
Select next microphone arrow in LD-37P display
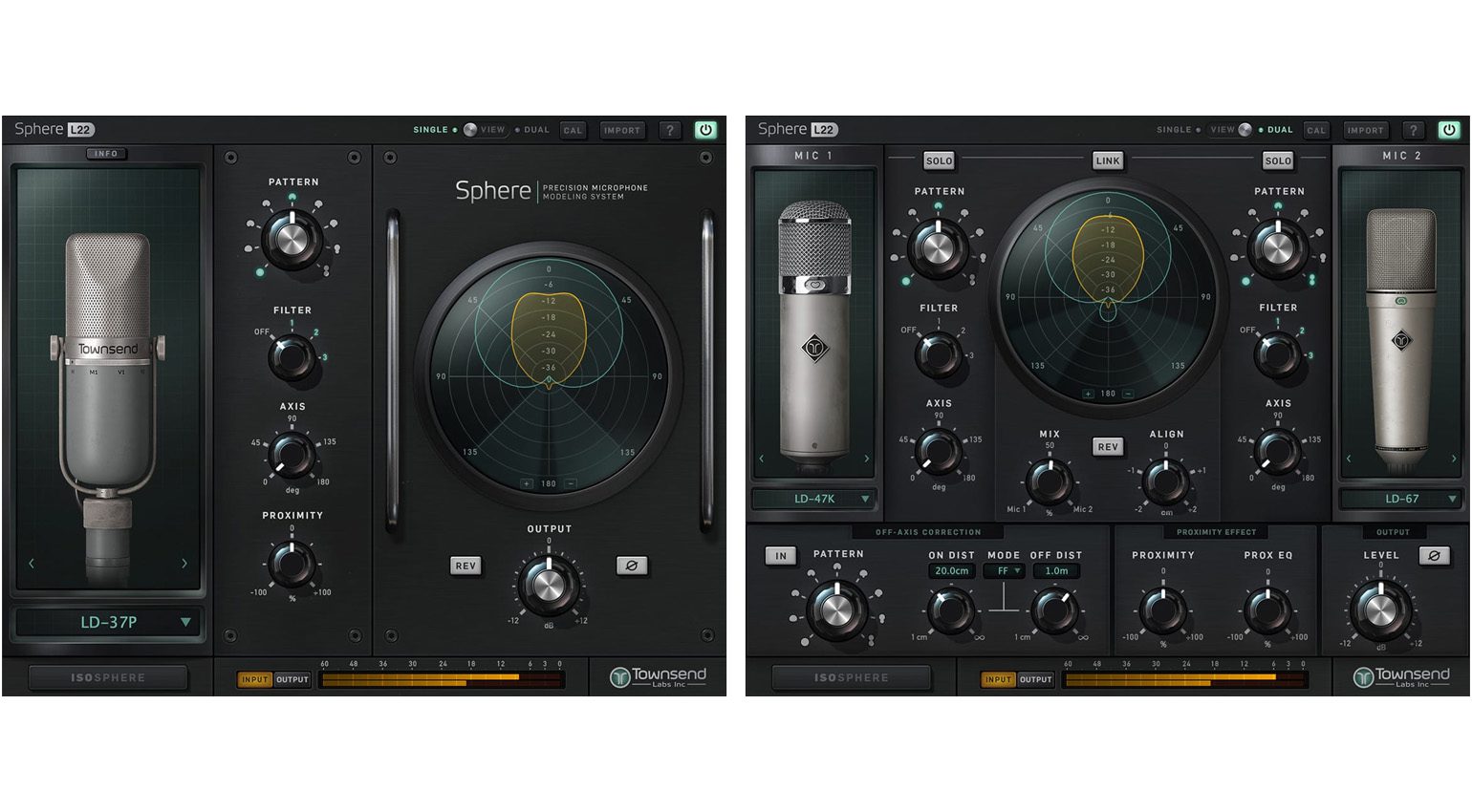point(184,564)
